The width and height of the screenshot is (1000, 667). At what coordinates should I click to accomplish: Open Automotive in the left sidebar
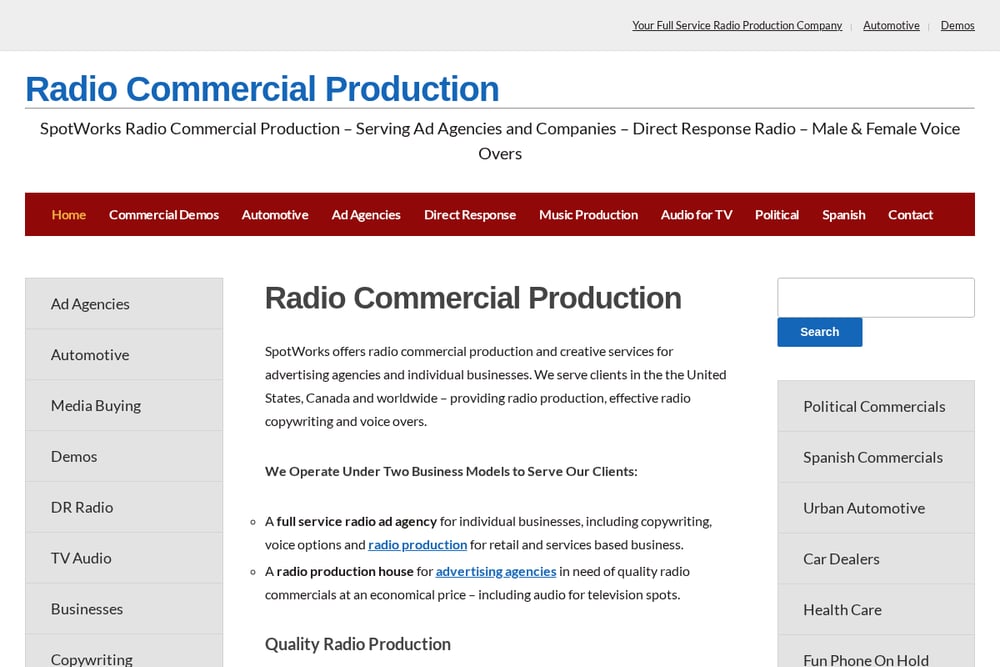(x=124, y=355)
